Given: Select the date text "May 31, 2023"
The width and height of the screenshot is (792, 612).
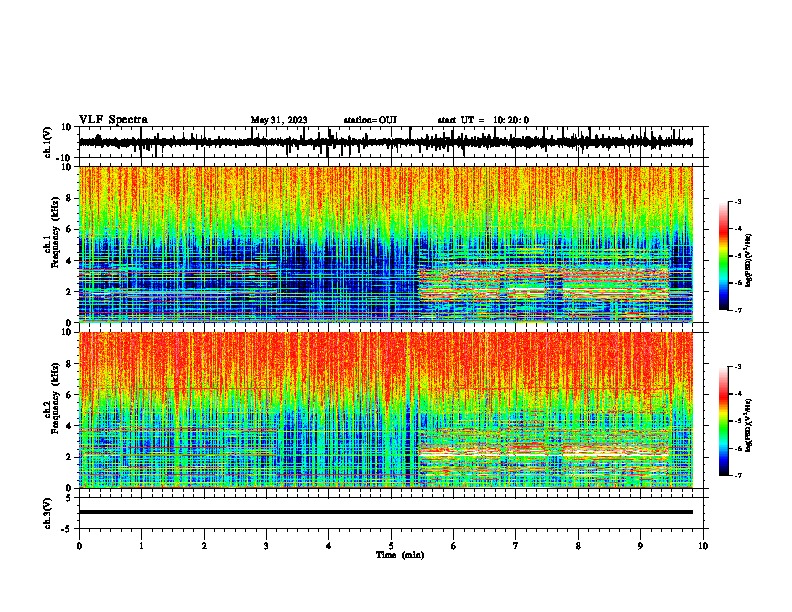Looking at the screenshot, I should 279,120.
